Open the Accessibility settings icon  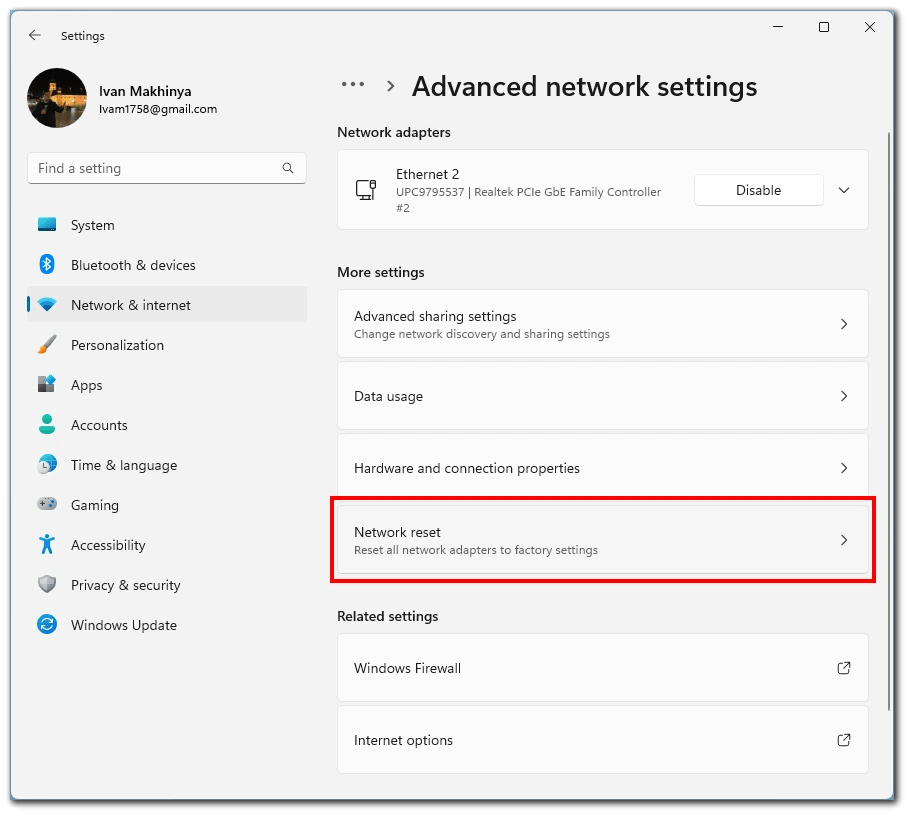click(x=47, y=545)
